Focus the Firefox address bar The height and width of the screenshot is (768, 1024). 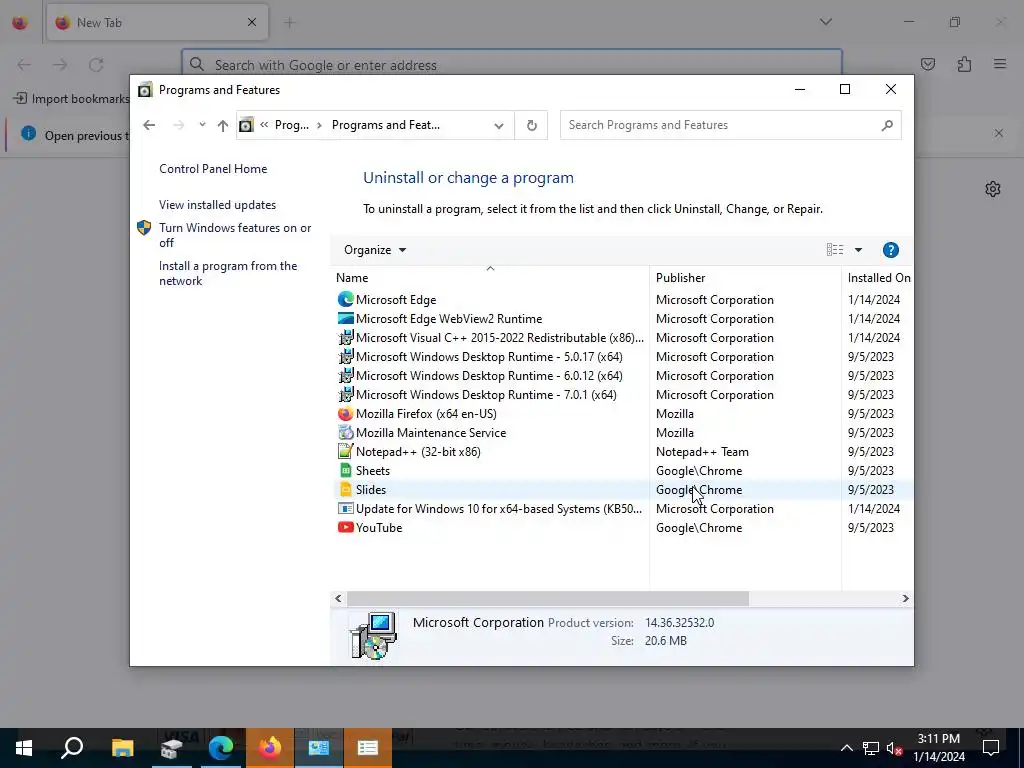tap(512, 65)
